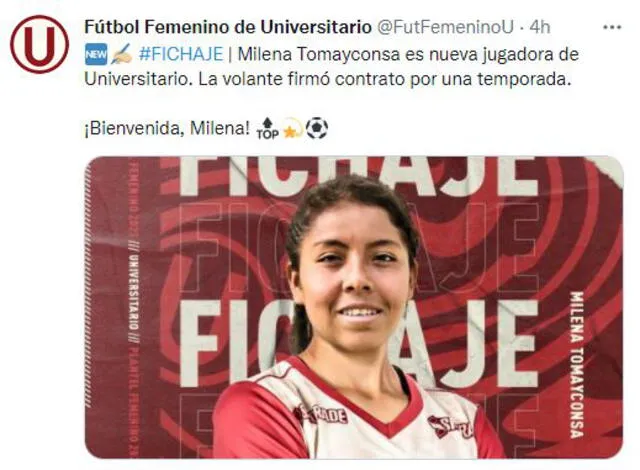Open the Fichaje player announcement image
The height and width of the screenshot is (470, 640).
(x=353, y=307)
